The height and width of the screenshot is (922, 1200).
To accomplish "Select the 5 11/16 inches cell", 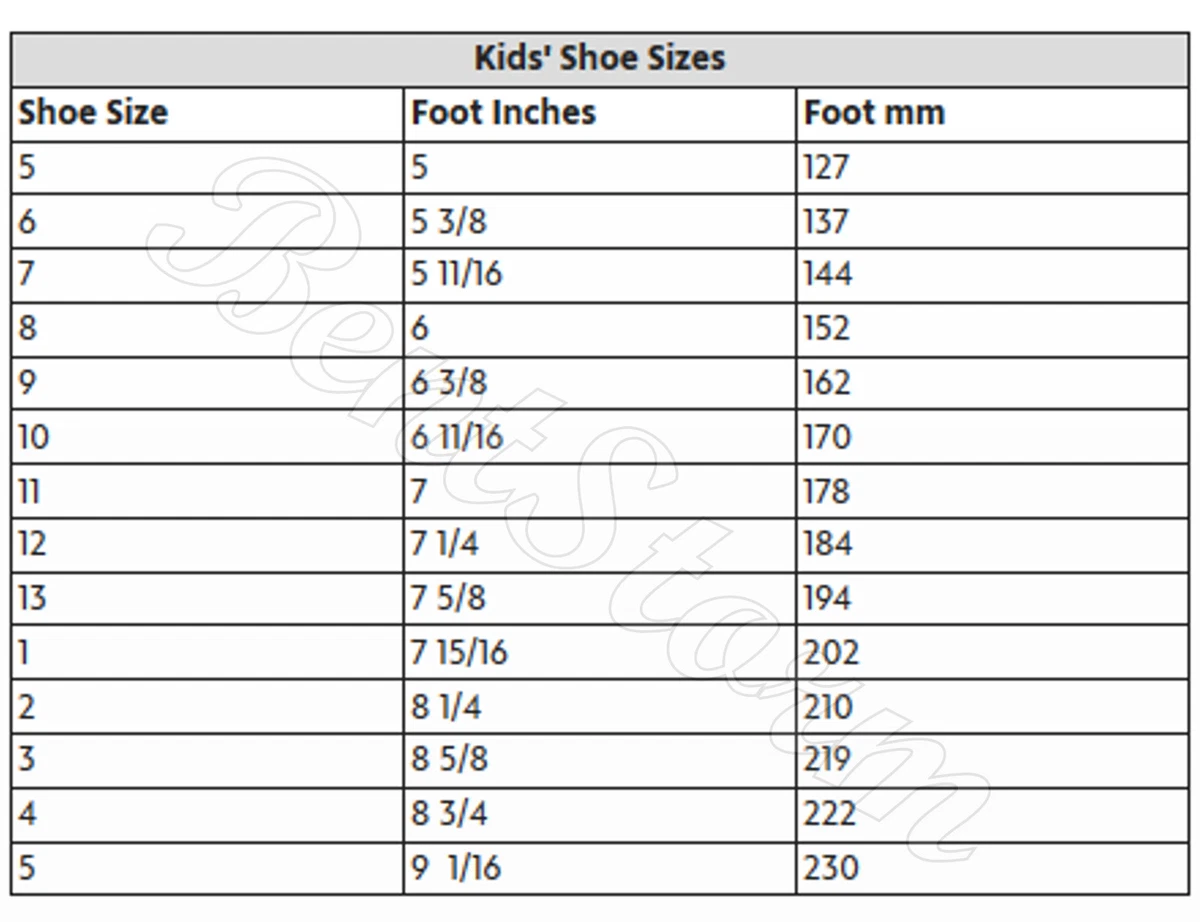I will [x=600, y=275].
